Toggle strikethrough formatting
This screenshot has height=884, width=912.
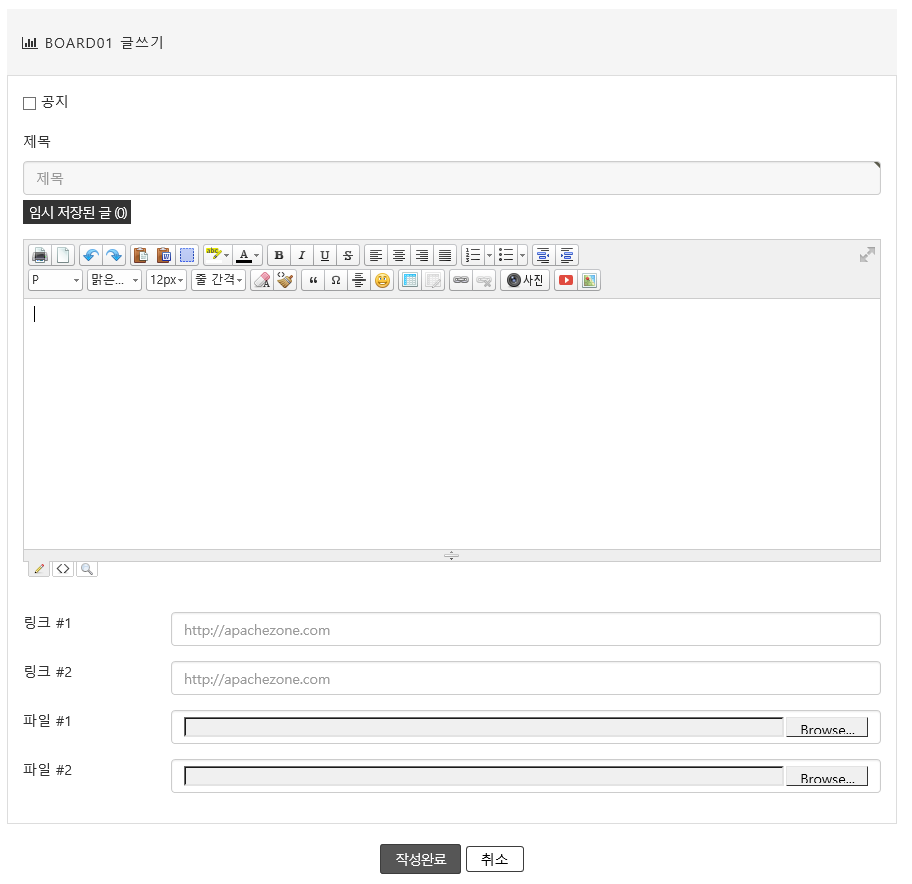pos(348,255)
